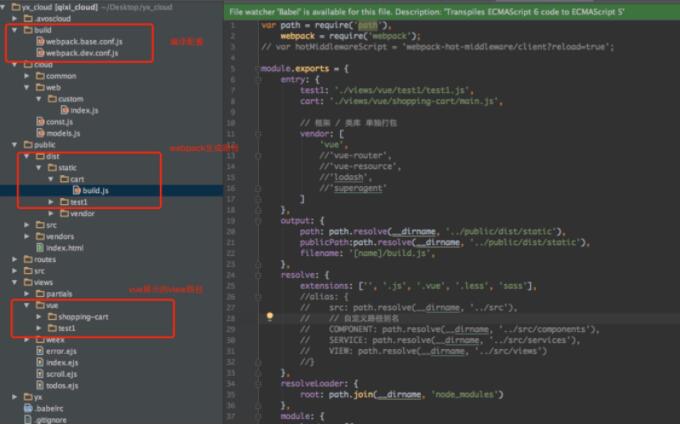Click the partials folder icon
Viewport: 680px width, 425px height.
point(40,294)
